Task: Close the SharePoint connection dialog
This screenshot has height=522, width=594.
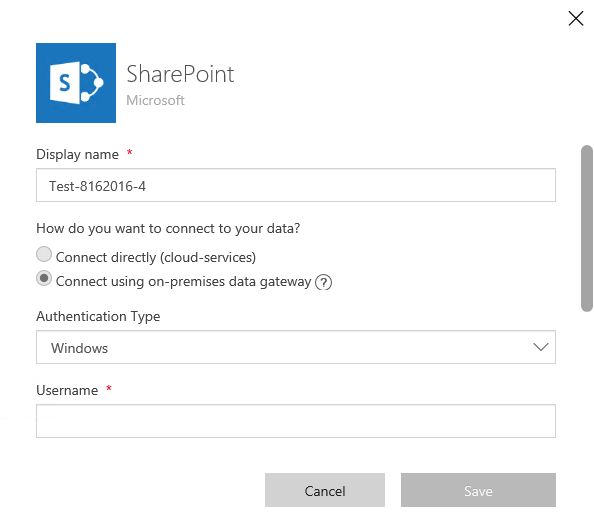Action: 575,18
